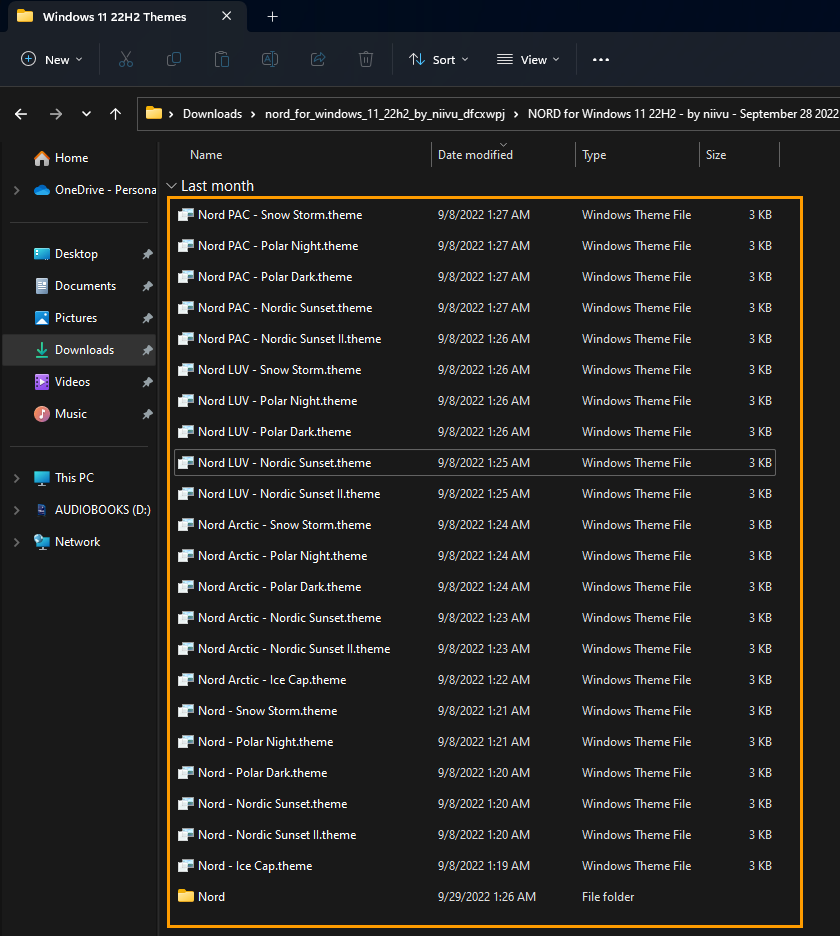Select Nord PAC - Snow Storm.theme file
840x936 pixels.
point(475,215)
